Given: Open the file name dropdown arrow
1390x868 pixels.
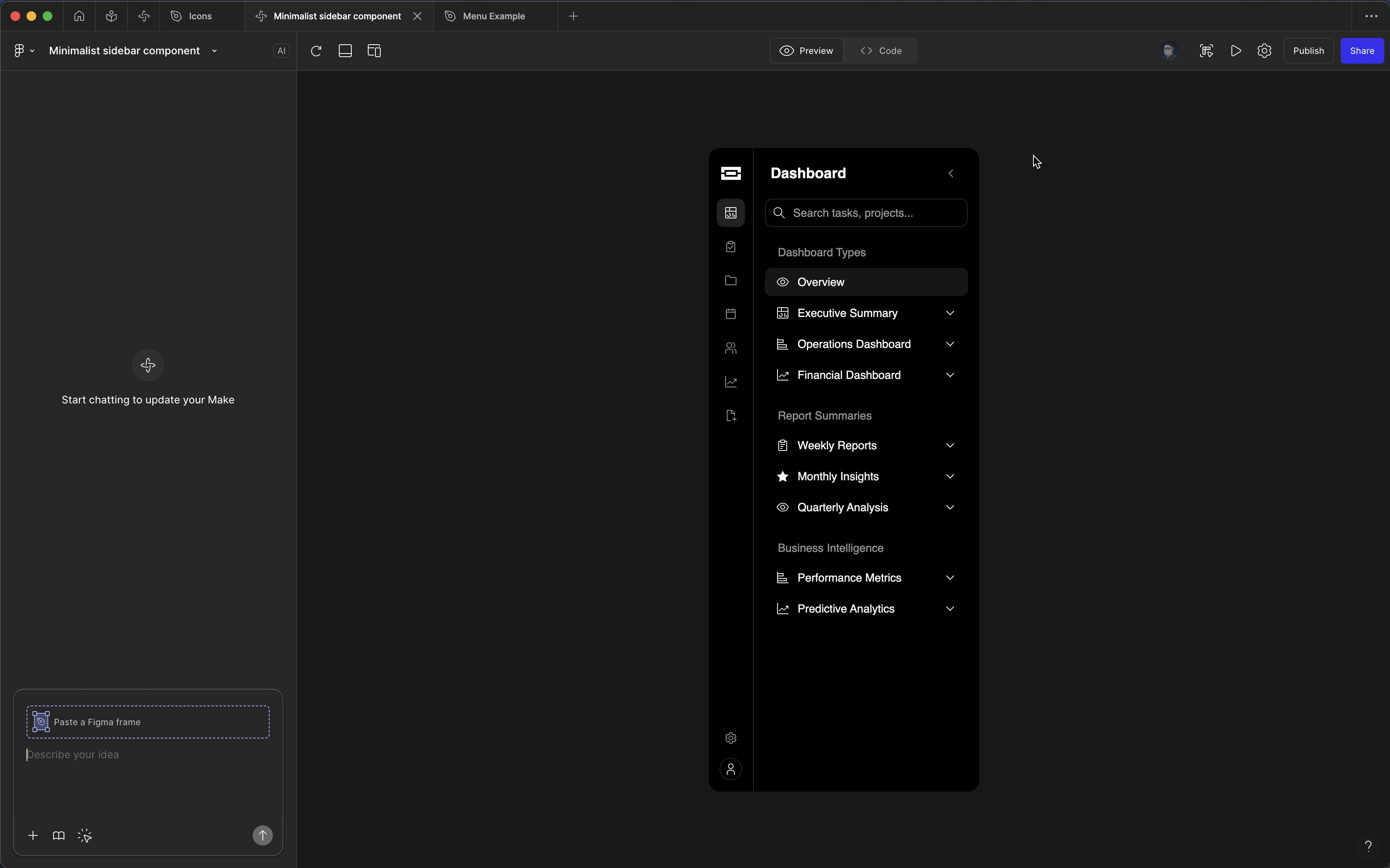Looking at the screenshot, I should click(x=215, y=51).
